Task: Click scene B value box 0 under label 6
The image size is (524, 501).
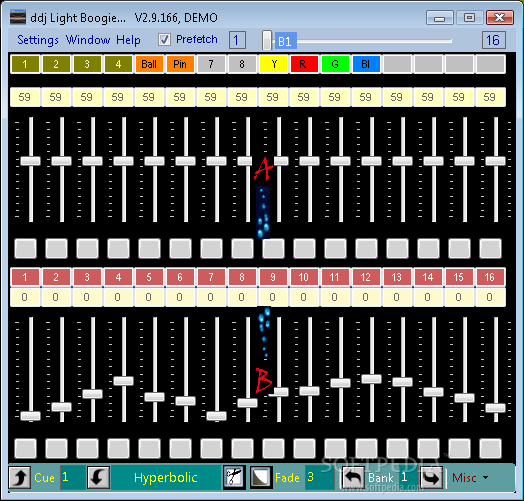Action: tap(180, 297)
